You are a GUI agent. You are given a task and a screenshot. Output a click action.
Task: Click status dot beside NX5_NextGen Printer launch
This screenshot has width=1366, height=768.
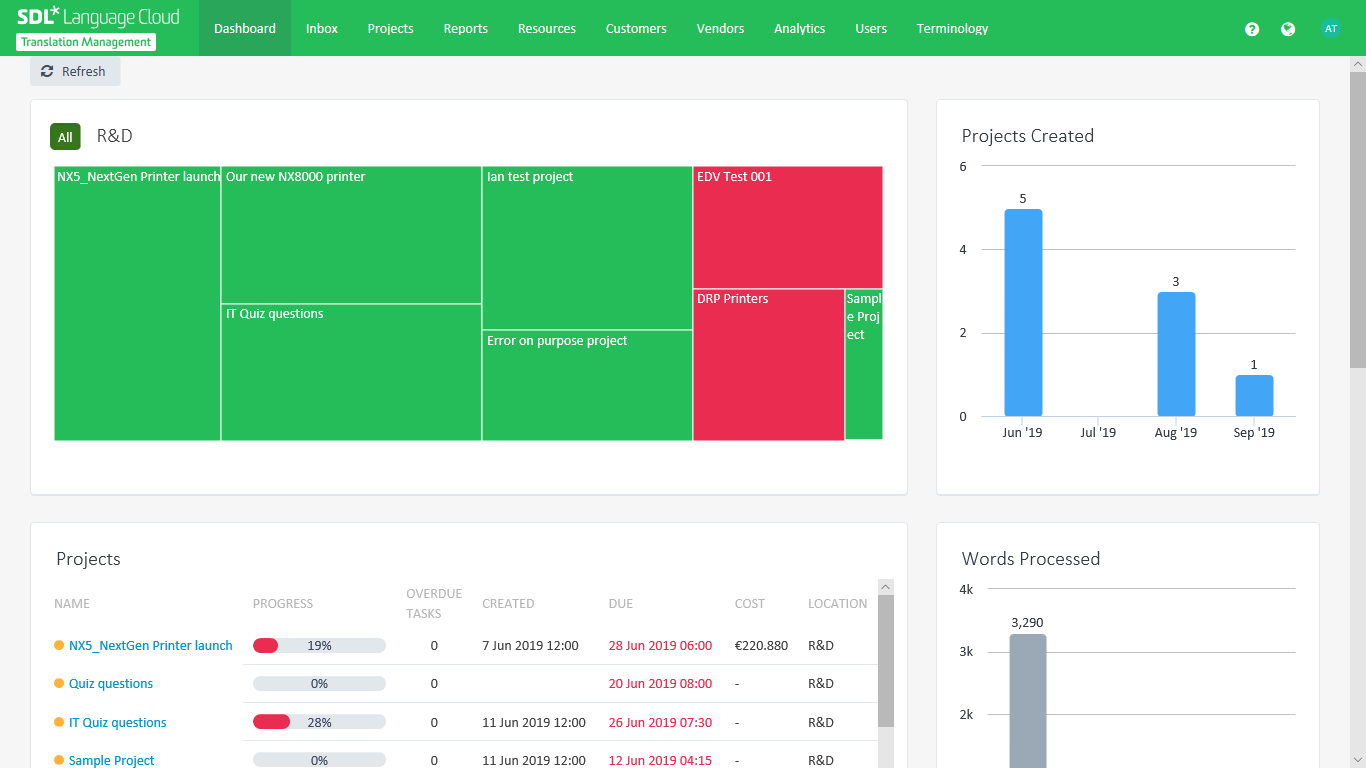[59, 646]
